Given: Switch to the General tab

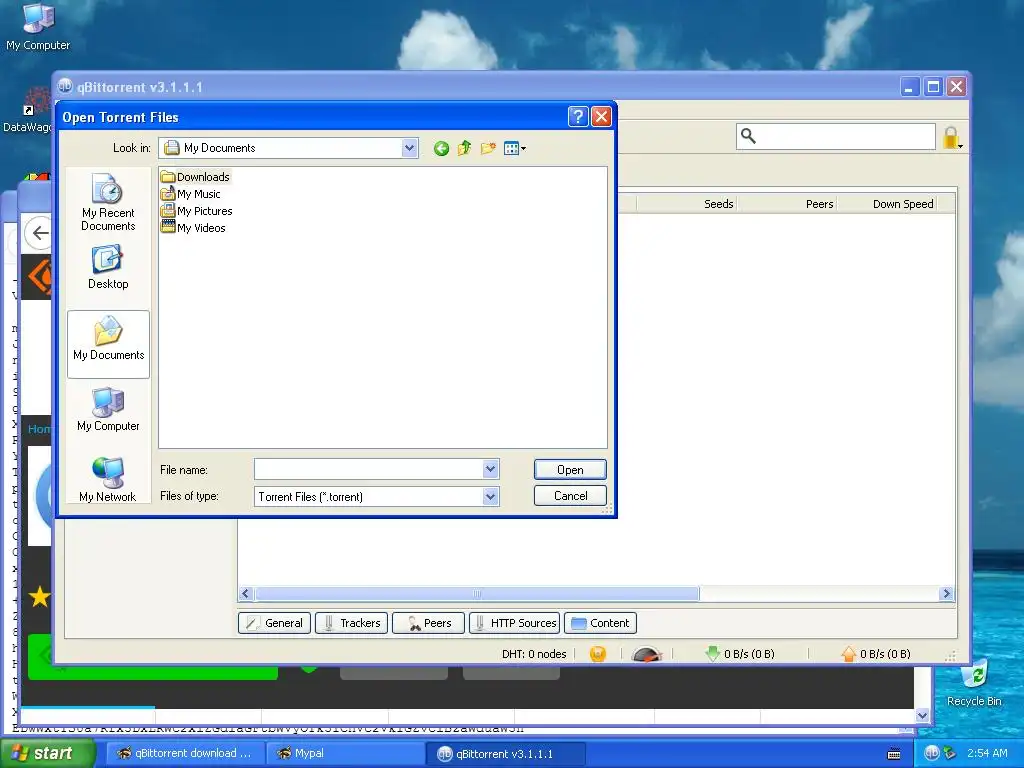Looking at the screenshot, I should point(274,623).
